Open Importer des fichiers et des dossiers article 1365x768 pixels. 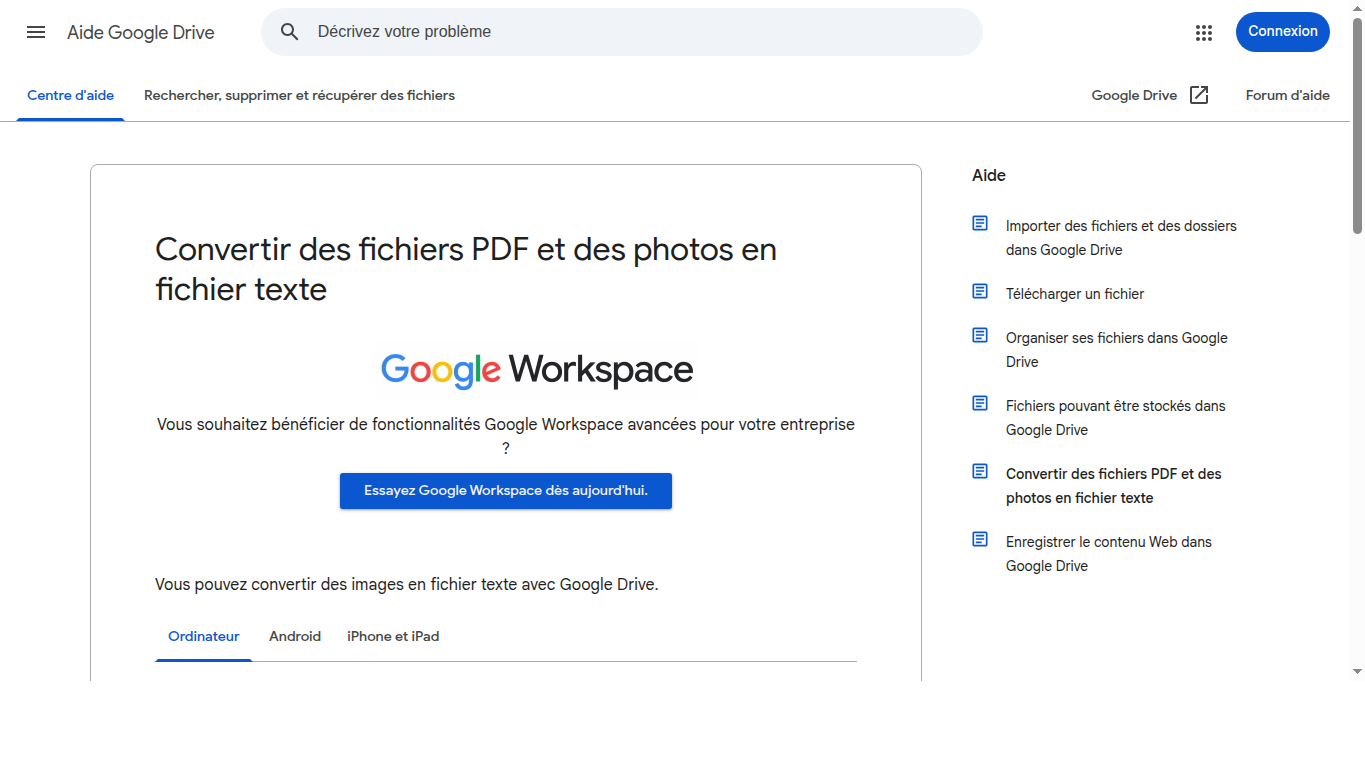(x=1121, y=238)
